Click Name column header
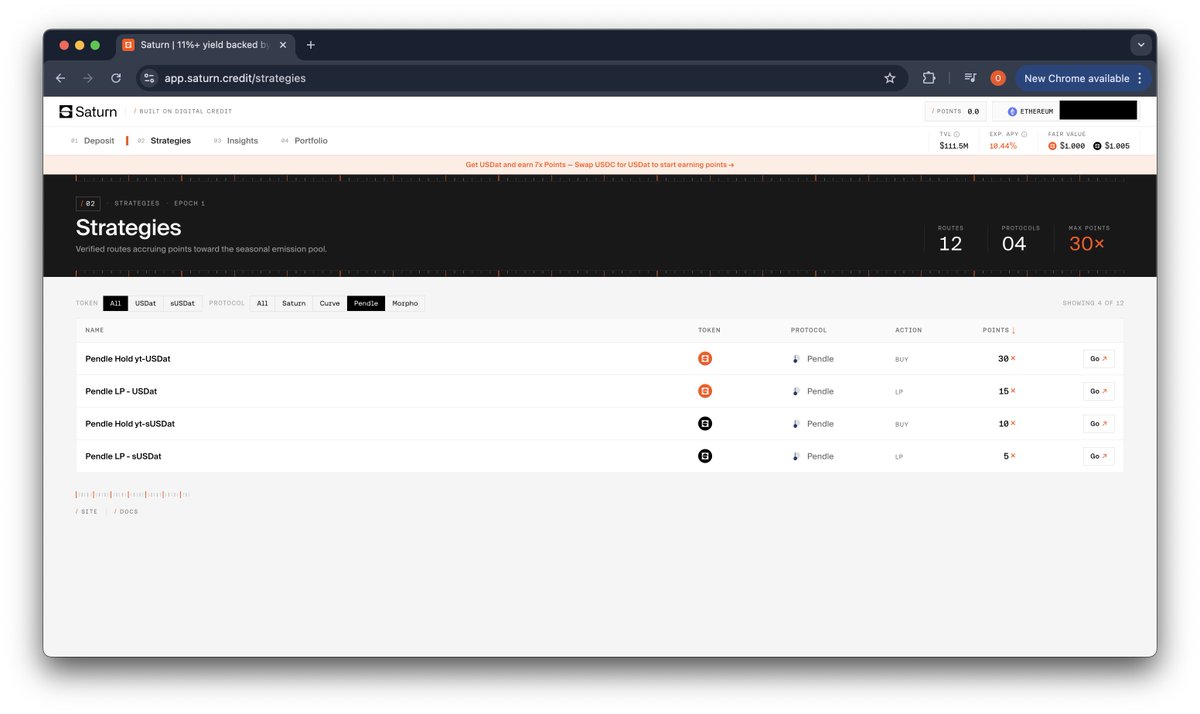This screenshot has width=1200, height=714. [95, 330]
